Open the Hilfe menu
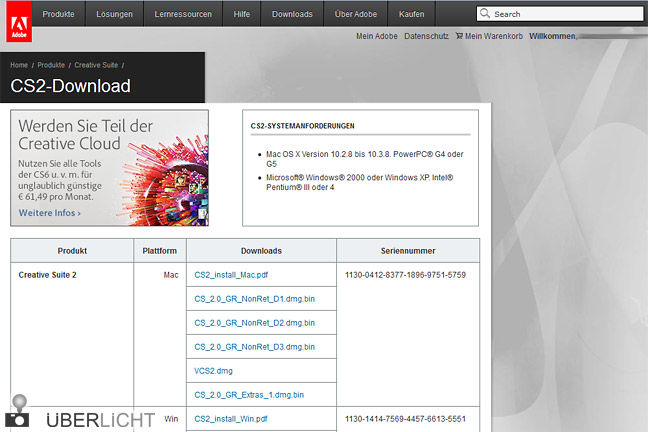This screenshot has width=648, height=432. pyautogui.click(x=242, y=14)
